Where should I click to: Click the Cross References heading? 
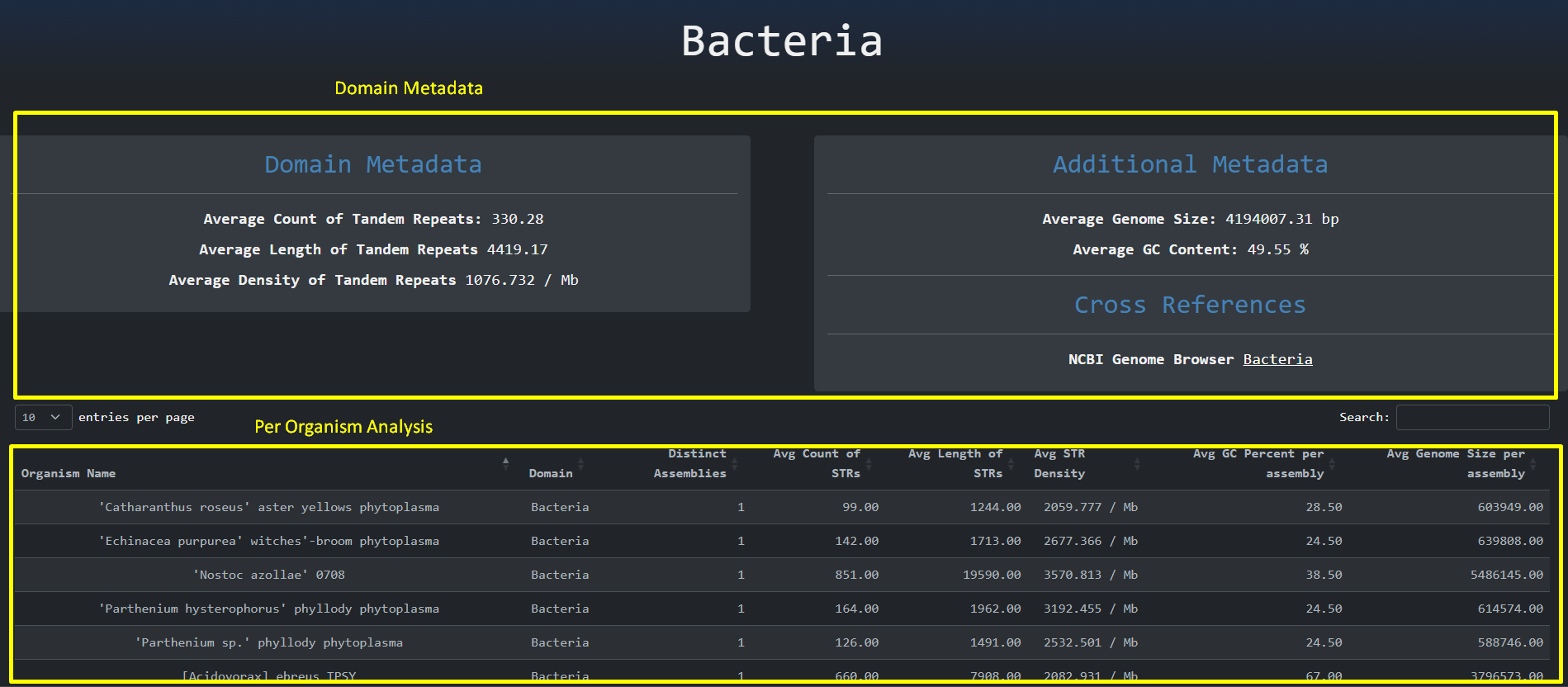point(1190,305)
